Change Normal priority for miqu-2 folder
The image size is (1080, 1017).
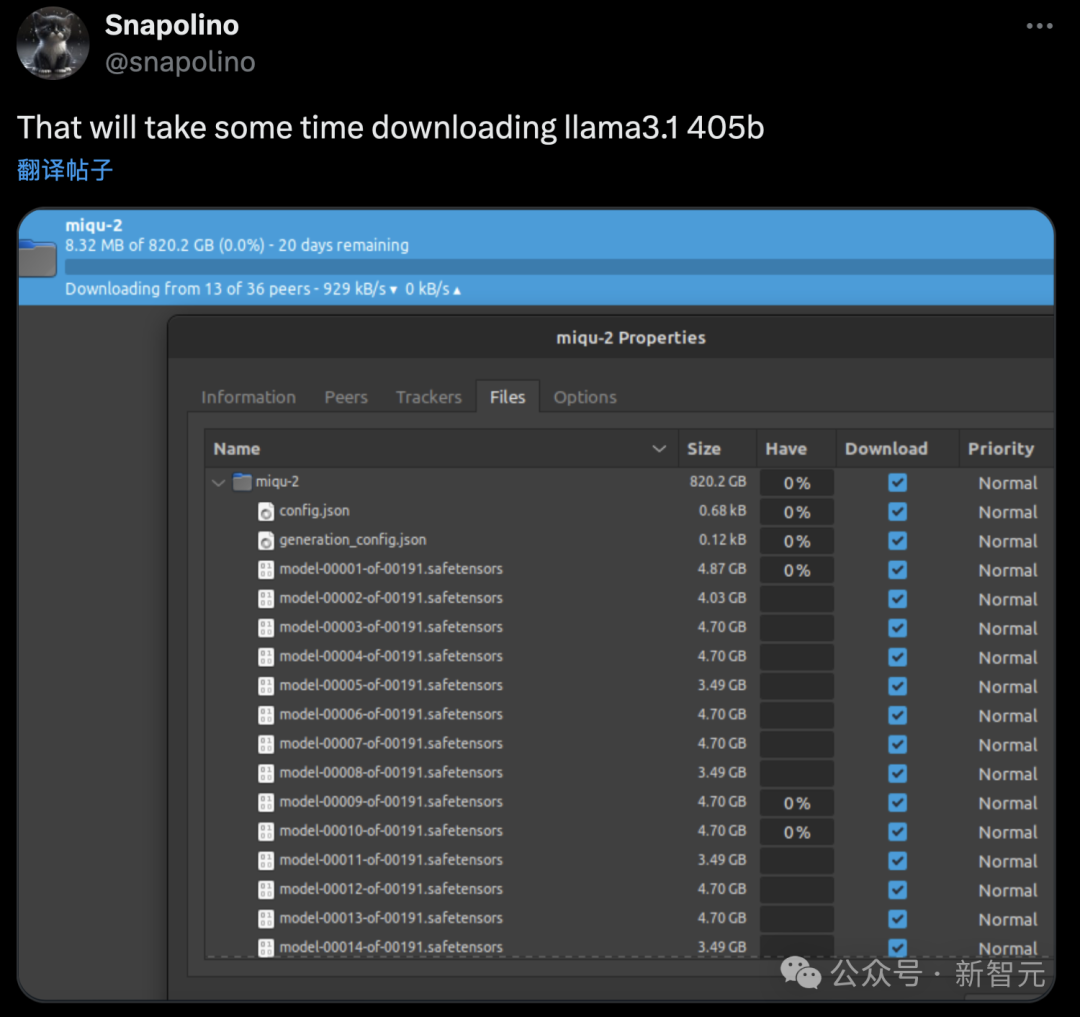click(1008, 483)
